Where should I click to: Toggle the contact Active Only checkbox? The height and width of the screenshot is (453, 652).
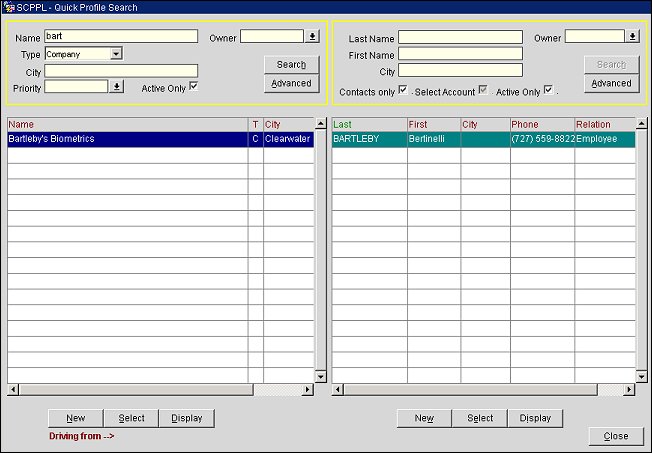[x=548, y=91]
